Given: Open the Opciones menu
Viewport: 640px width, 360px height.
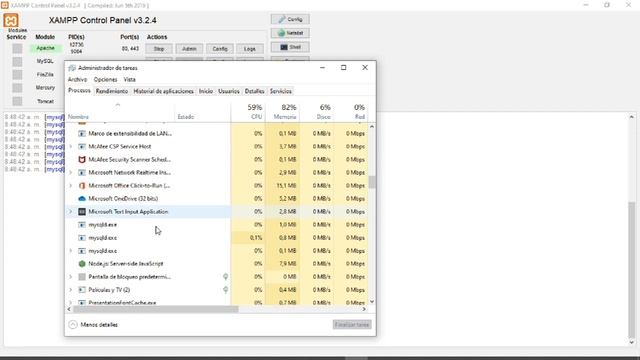Looking at the screenshot, I should pyautogui.click(x=105, y=80).
